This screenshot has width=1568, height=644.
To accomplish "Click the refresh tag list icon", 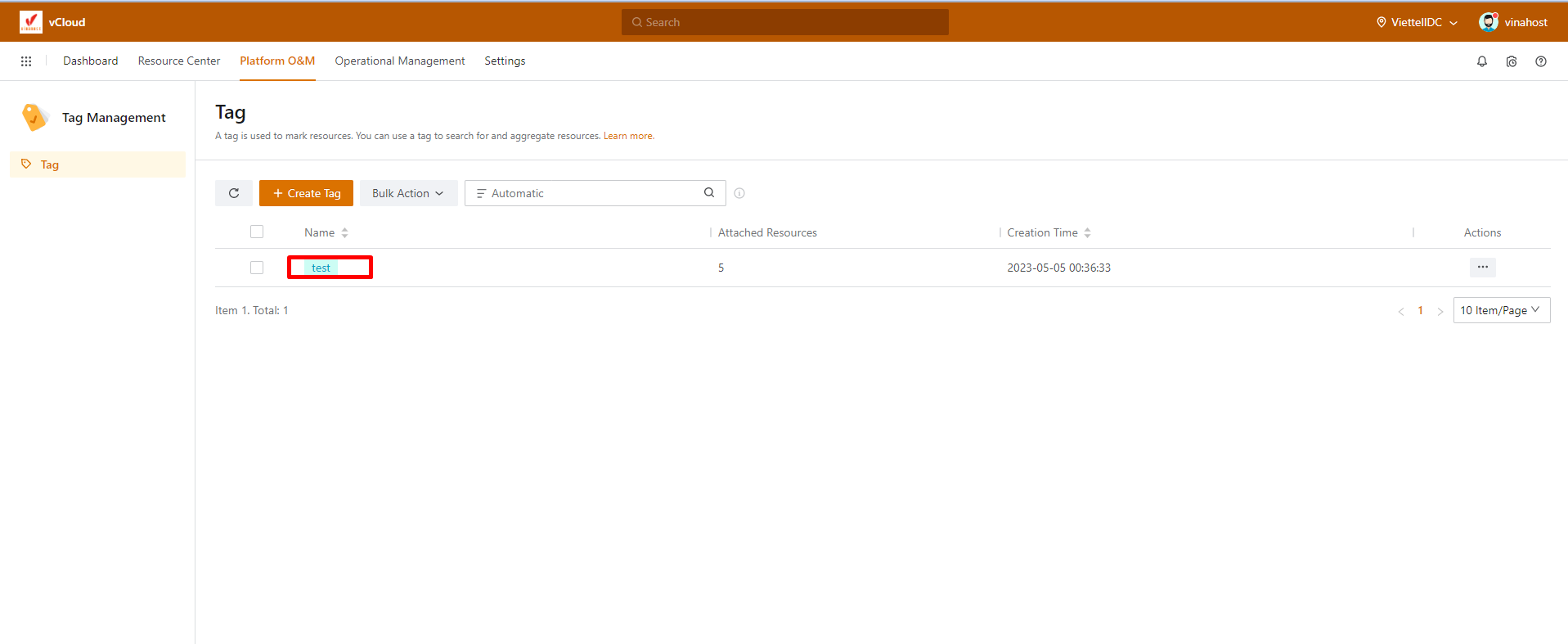I will point(234,193).
